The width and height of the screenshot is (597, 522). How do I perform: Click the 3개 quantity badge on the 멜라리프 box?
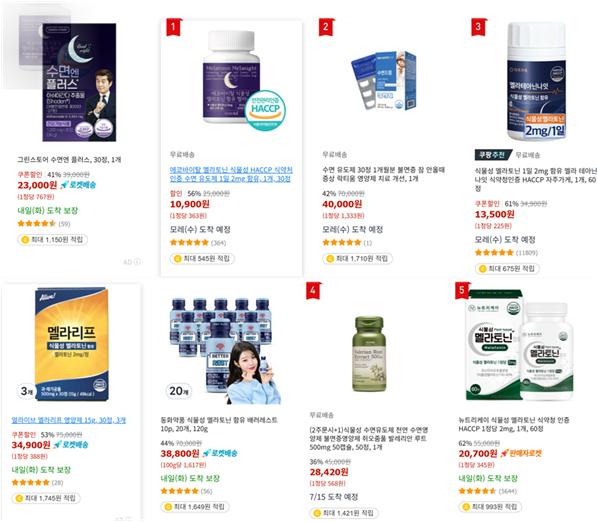26,391
